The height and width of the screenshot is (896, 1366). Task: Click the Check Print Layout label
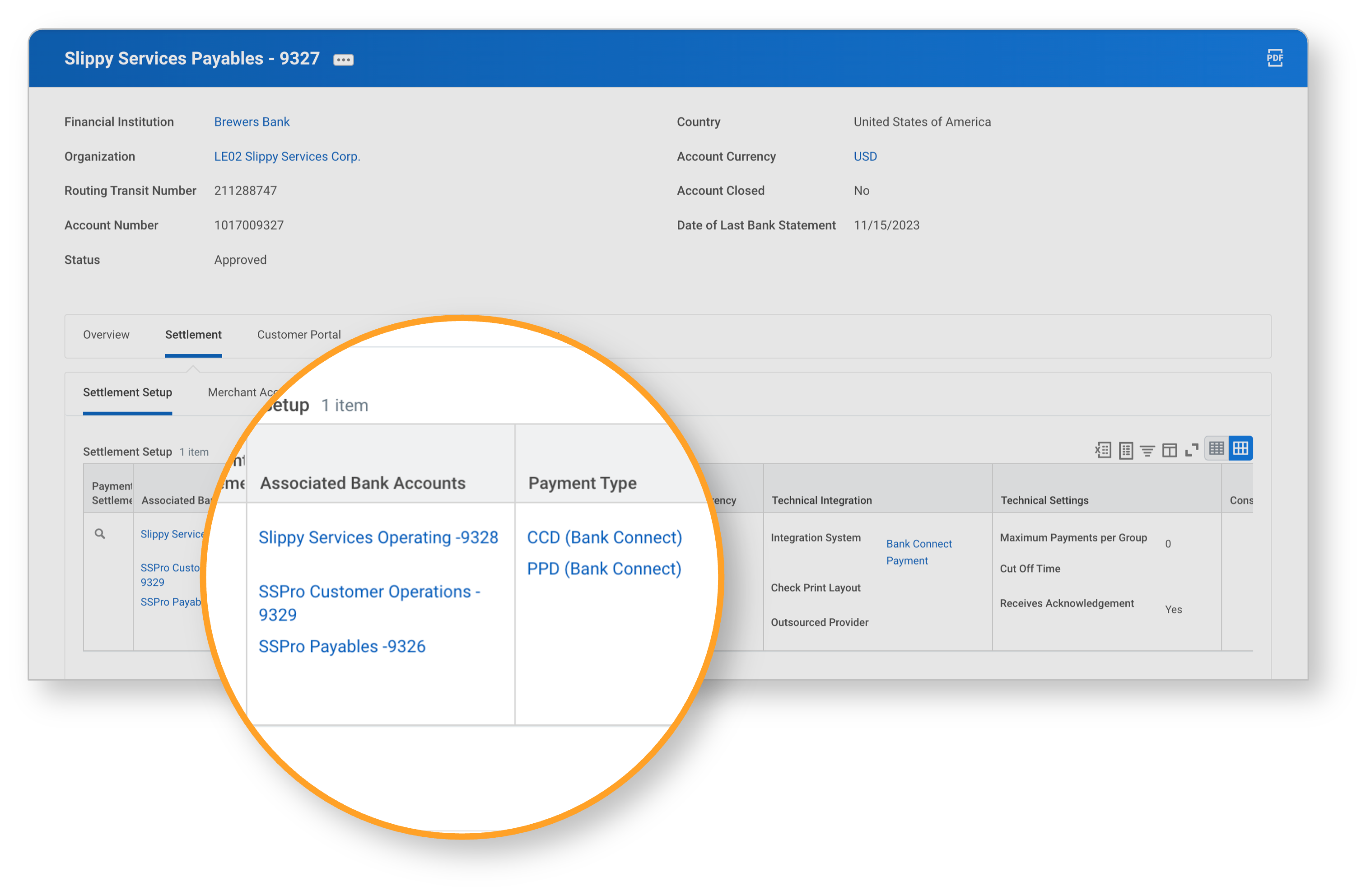tap(815, 587)
